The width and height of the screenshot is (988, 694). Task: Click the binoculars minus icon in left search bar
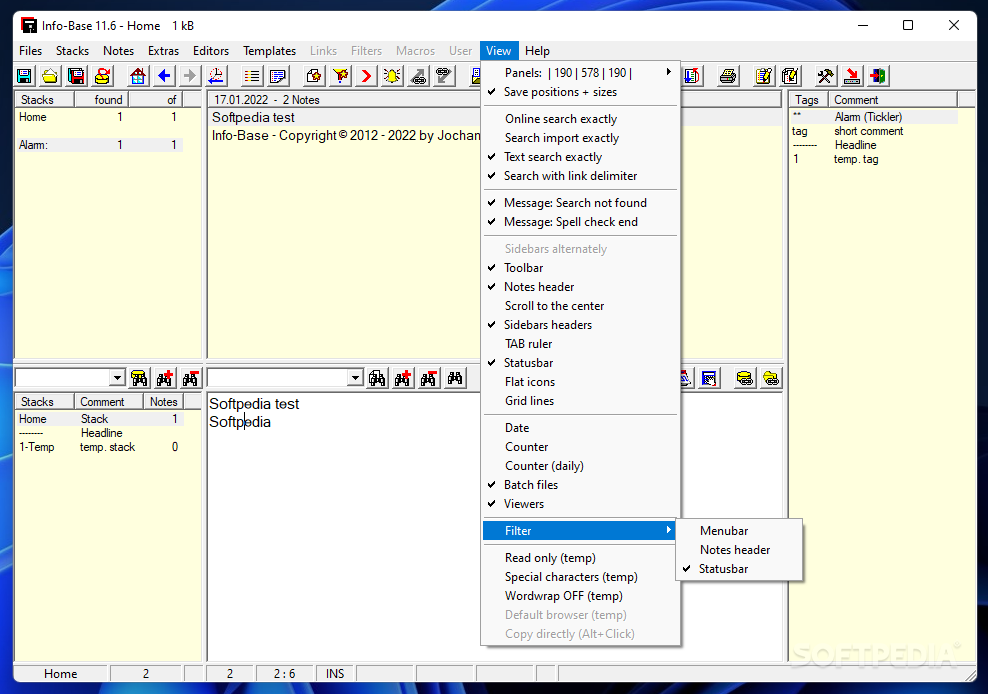[190, 378]
